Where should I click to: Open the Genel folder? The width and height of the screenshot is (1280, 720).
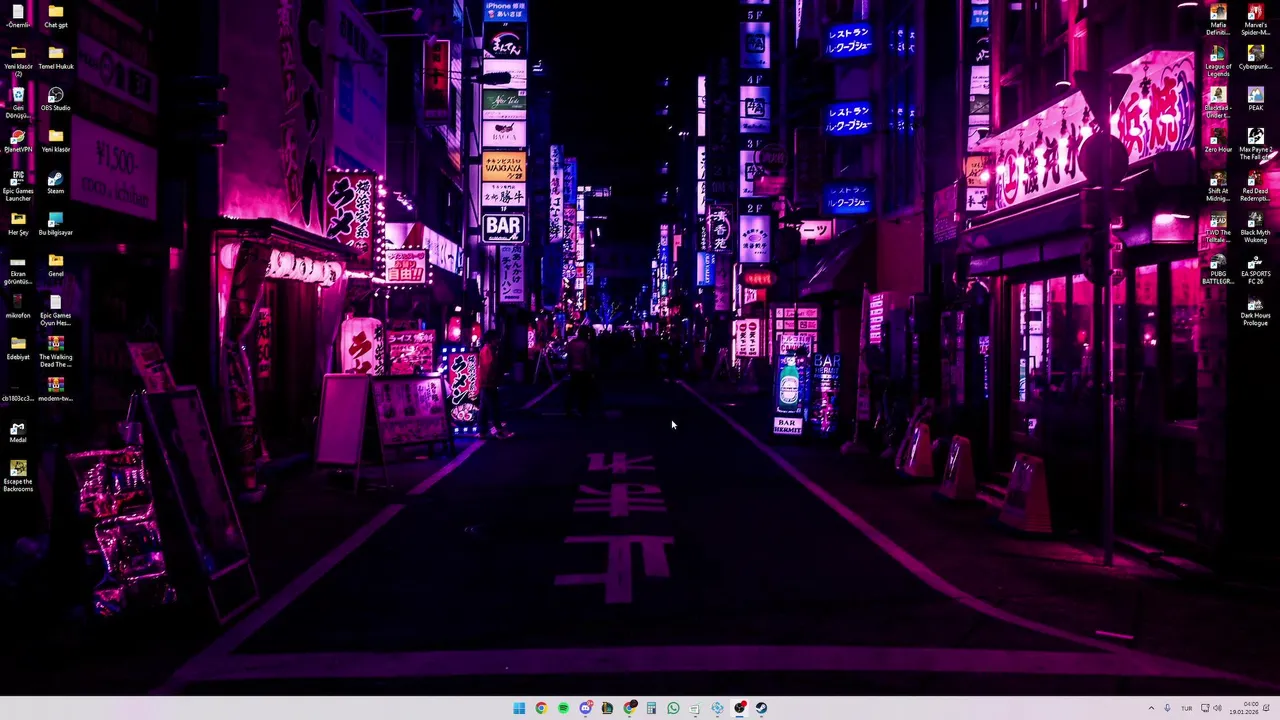(56, 266)
